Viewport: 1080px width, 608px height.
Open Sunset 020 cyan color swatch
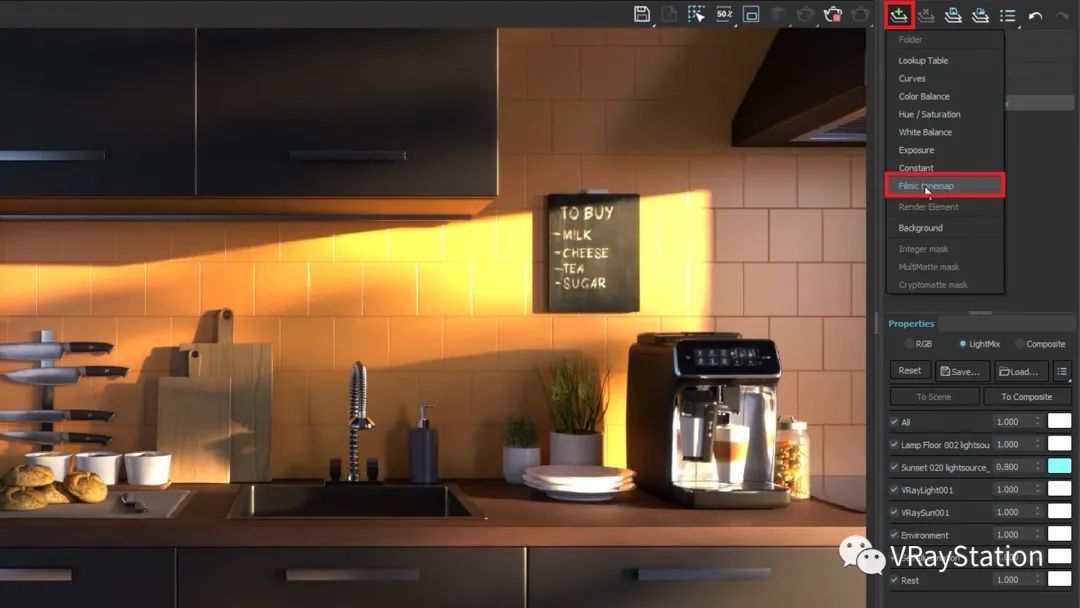[1059, 466]
